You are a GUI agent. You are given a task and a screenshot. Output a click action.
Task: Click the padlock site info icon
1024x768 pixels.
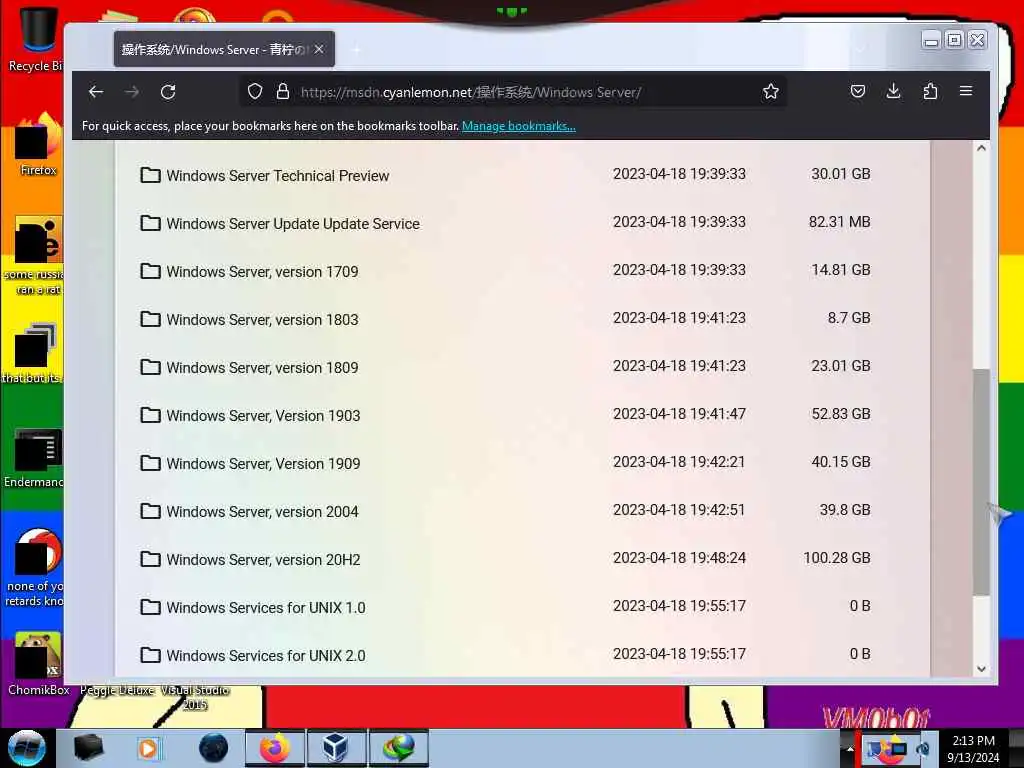coord(282,91)
